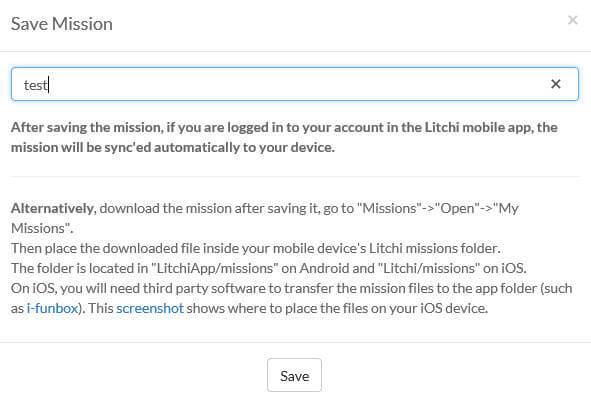Place cursor on the word test
This screenshot has width=591, height=401.
click(x=35, y=85)
